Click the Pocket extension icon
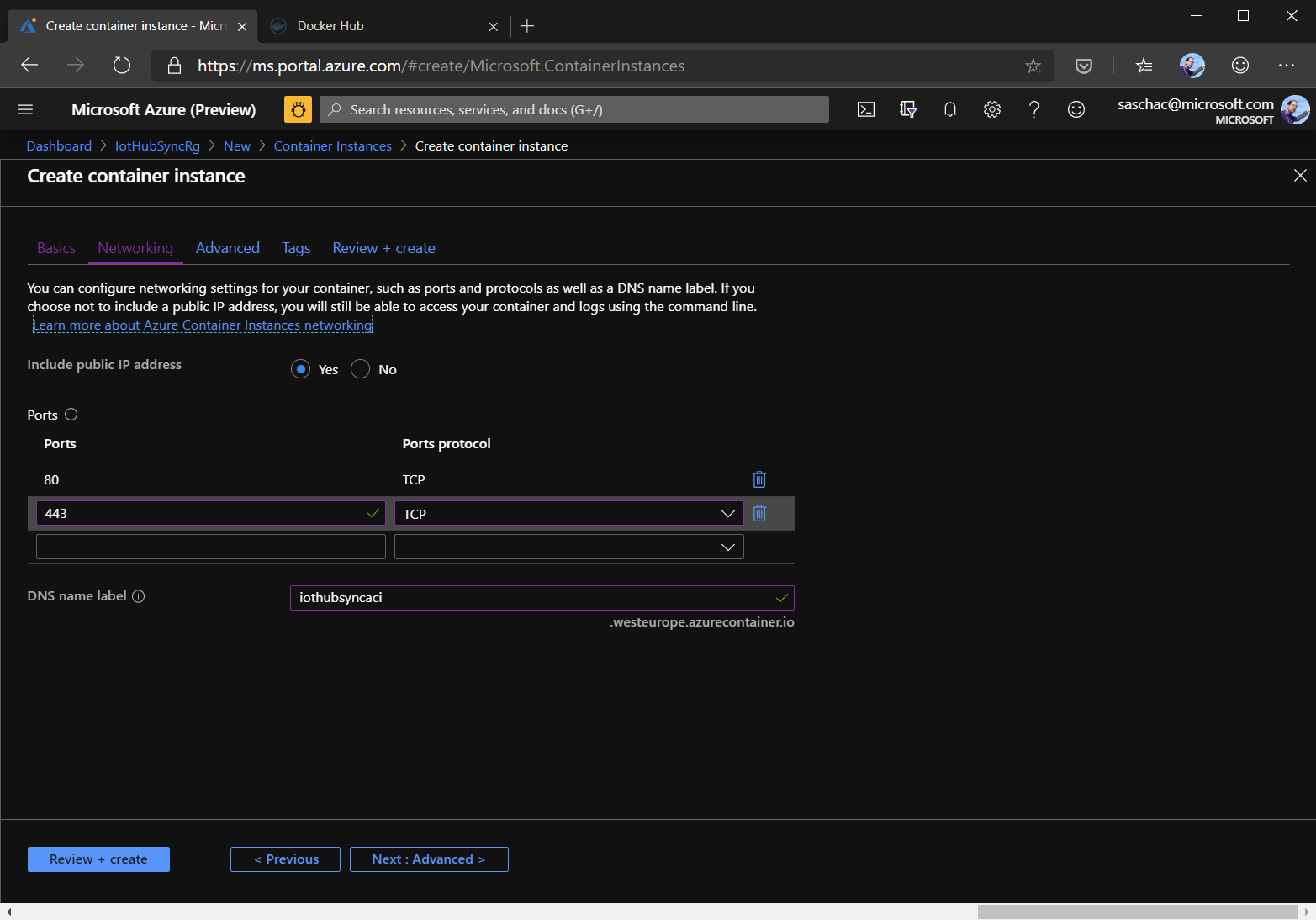The image size is (1316, 920). [x=1084, y=66]
